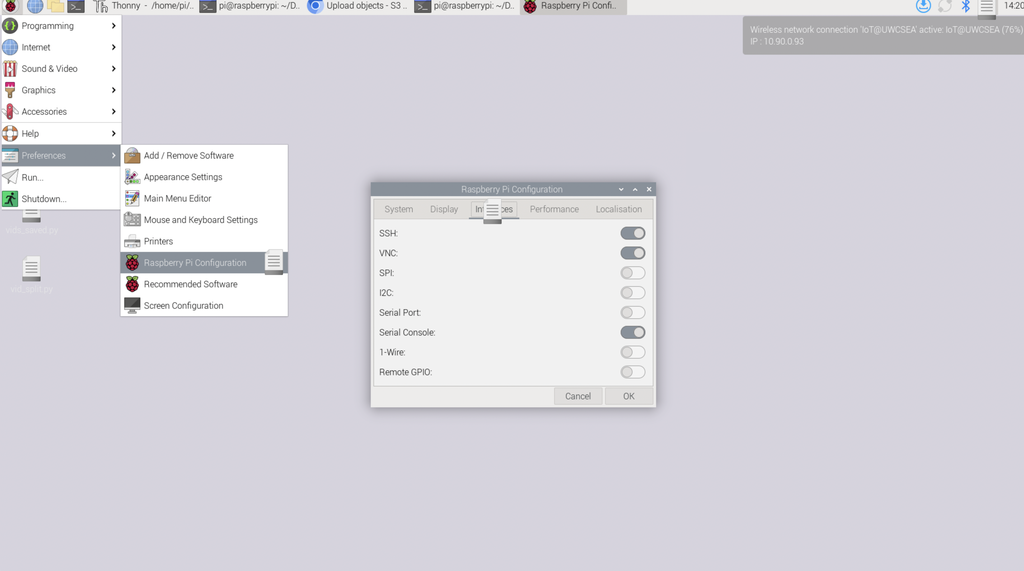
Task: Launch the Terminal icon in taskbar launcher
Action: click(x=76, y=7)
